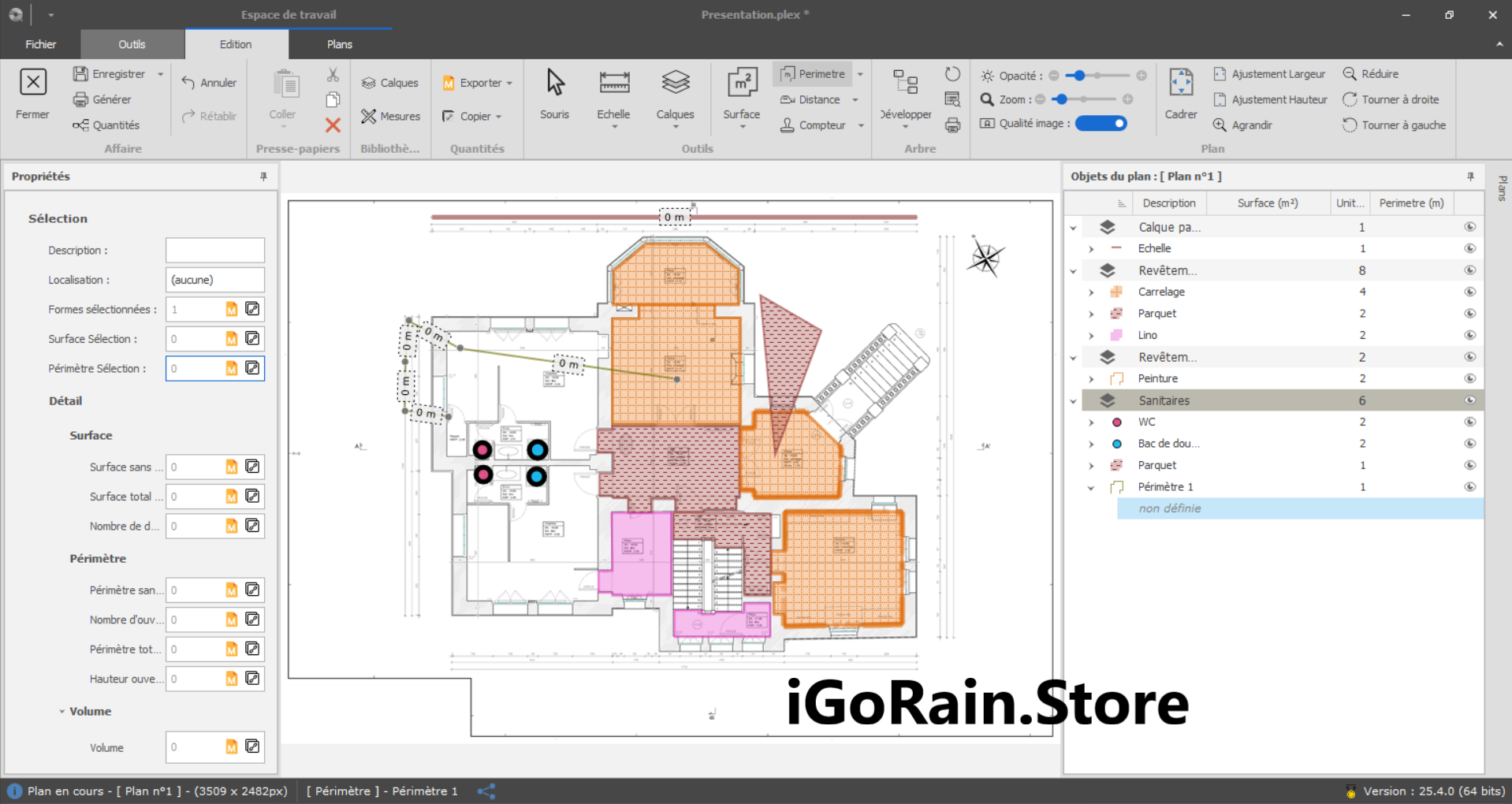The width and height of the screenshot is (1512, 804).
Task: Open the Mesures tool
Action: point(391,116)
